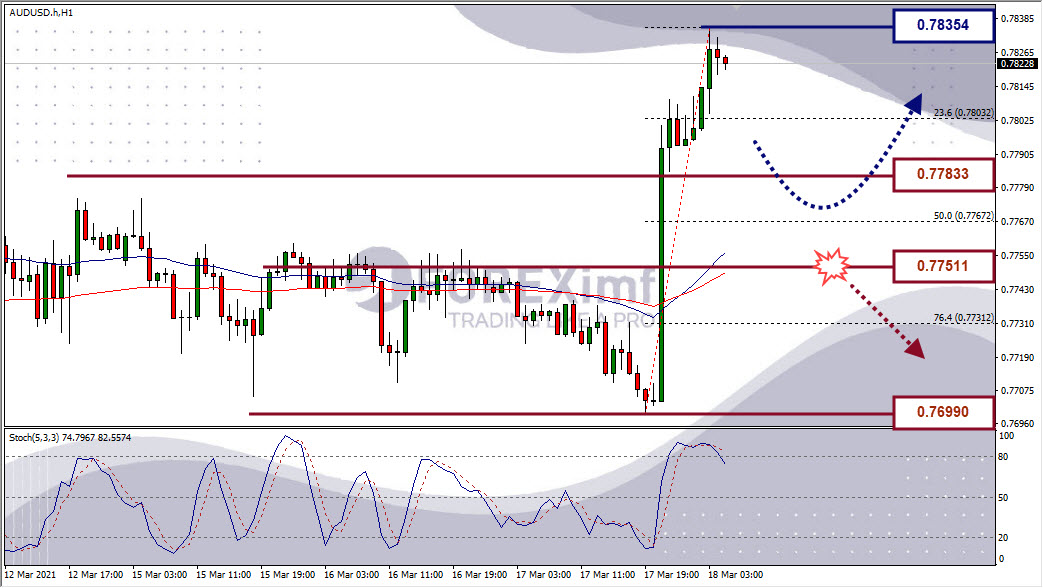Viewport: 1043px width, 588px height.
Task: Select the 0.76990 horizontal support line
Action: point(571,414)
